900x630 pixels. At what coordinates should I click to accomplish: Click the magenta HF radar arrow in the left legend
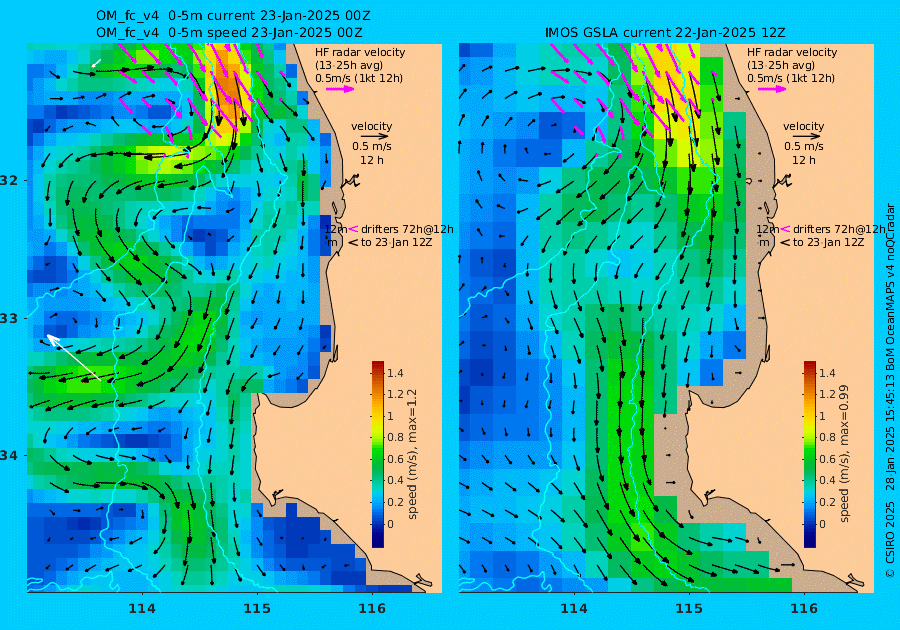coord(340,89)
